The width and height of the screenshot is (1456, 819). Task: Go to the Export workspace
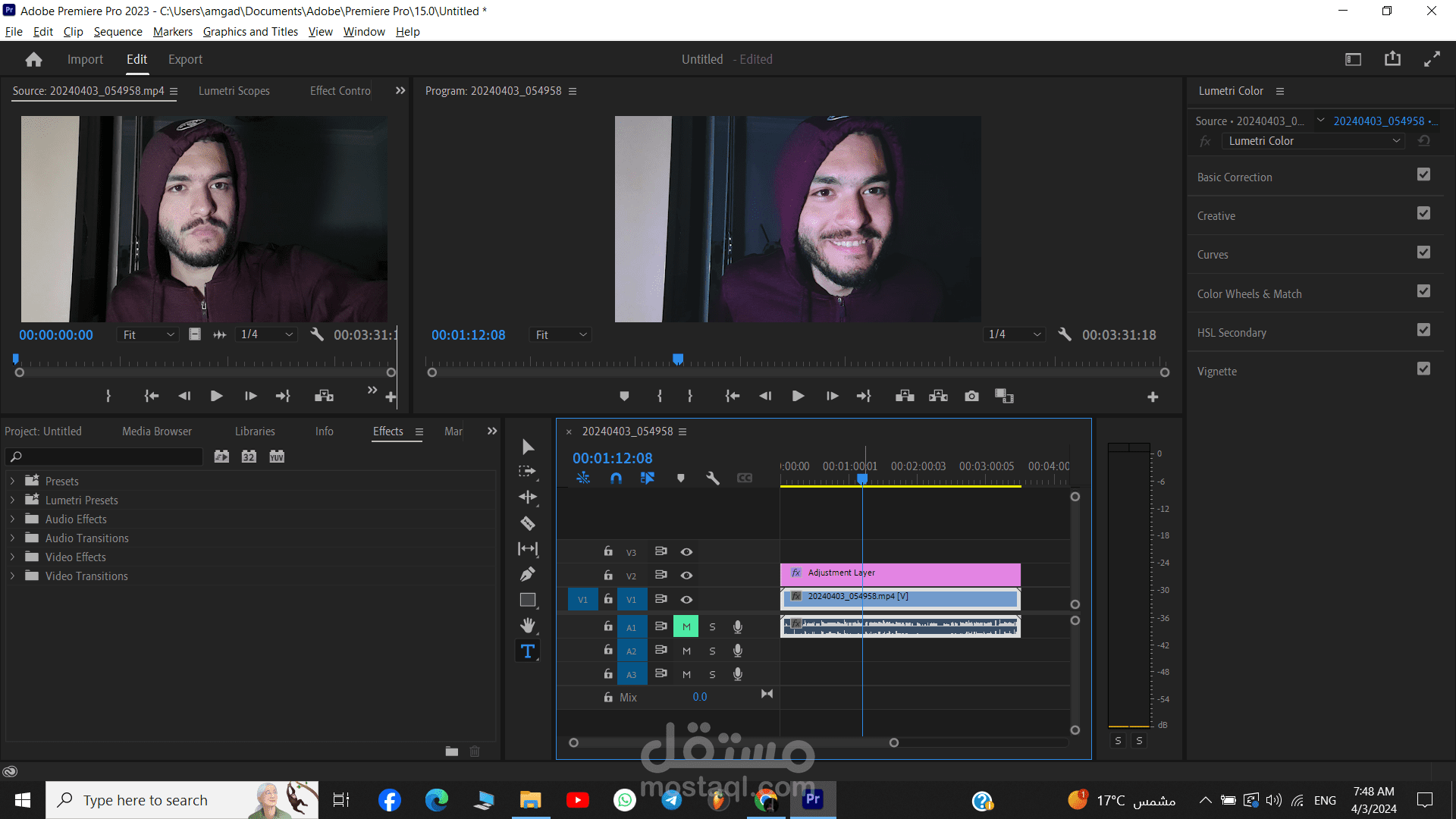coord(185,59)
